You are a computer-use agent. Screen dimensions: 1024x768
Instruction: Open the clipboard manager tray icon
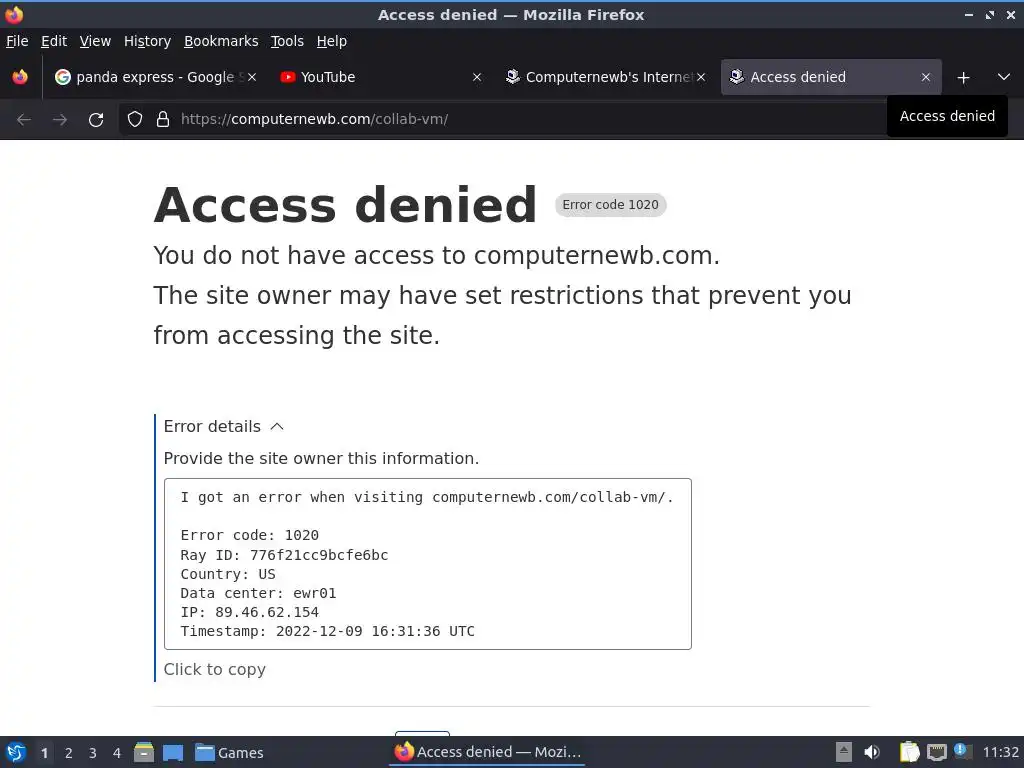tap(909, 752)
